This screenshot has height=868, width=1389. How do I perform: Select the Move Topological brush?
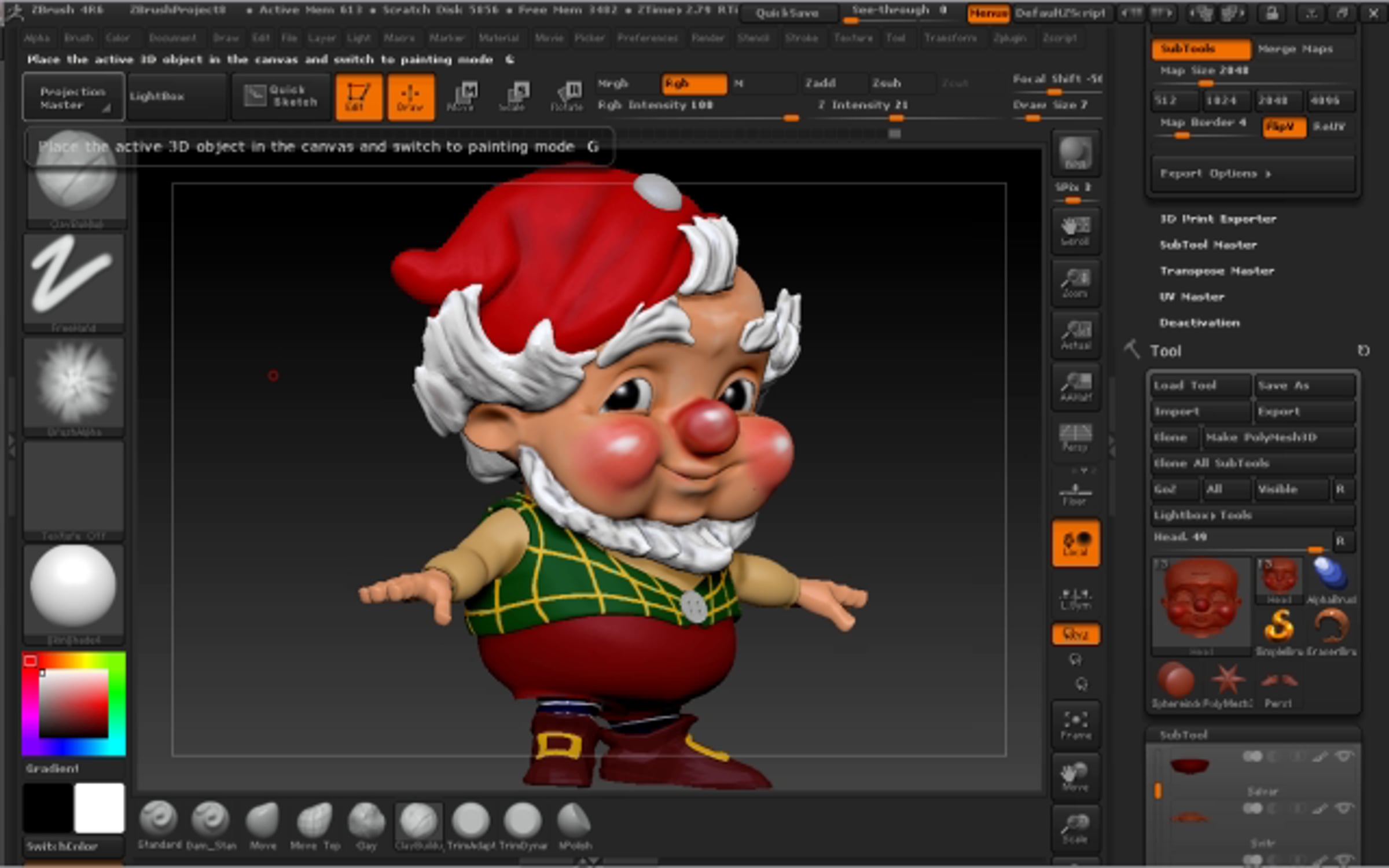tap(315, 826)
